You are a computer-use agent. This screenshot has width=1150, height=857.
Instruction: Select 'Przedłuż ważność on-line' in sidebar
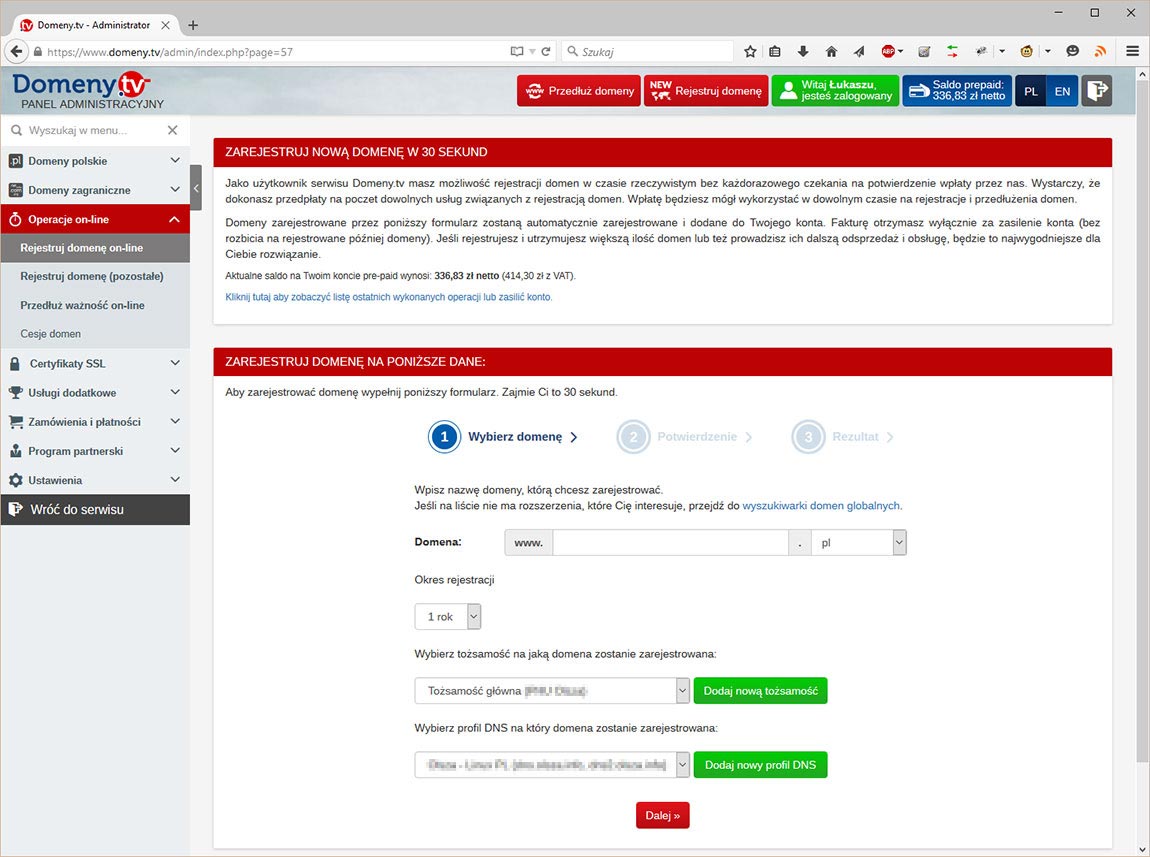(82, 305)
